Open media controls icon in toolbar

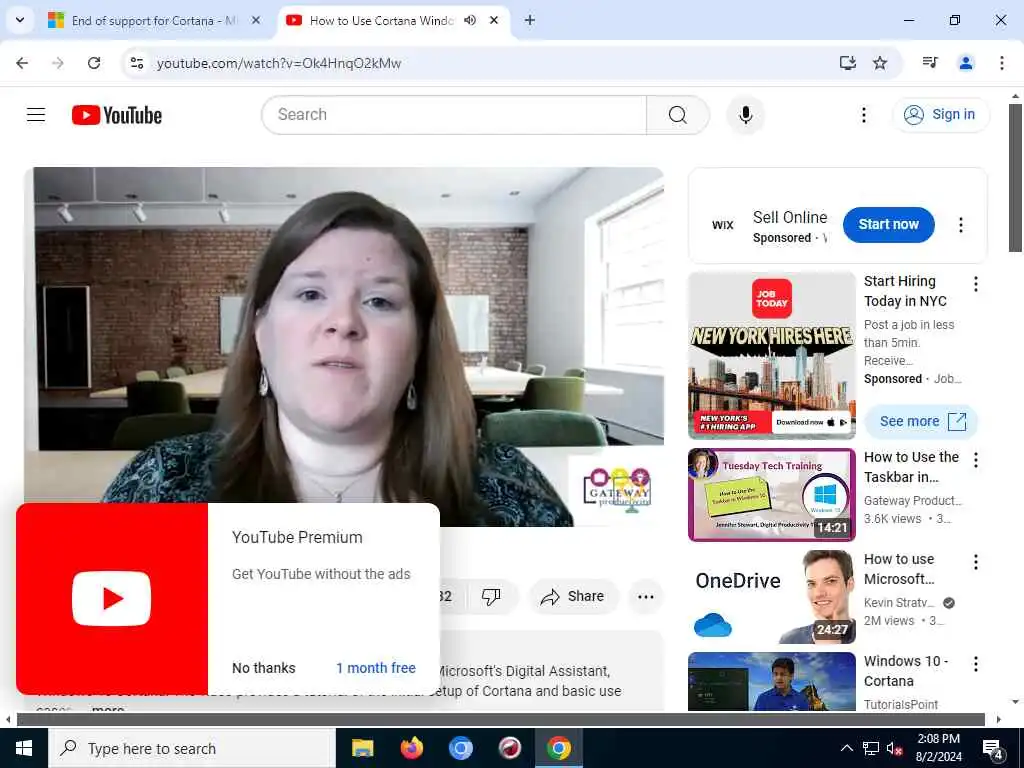pyautogui.click(x=930, y=63)
